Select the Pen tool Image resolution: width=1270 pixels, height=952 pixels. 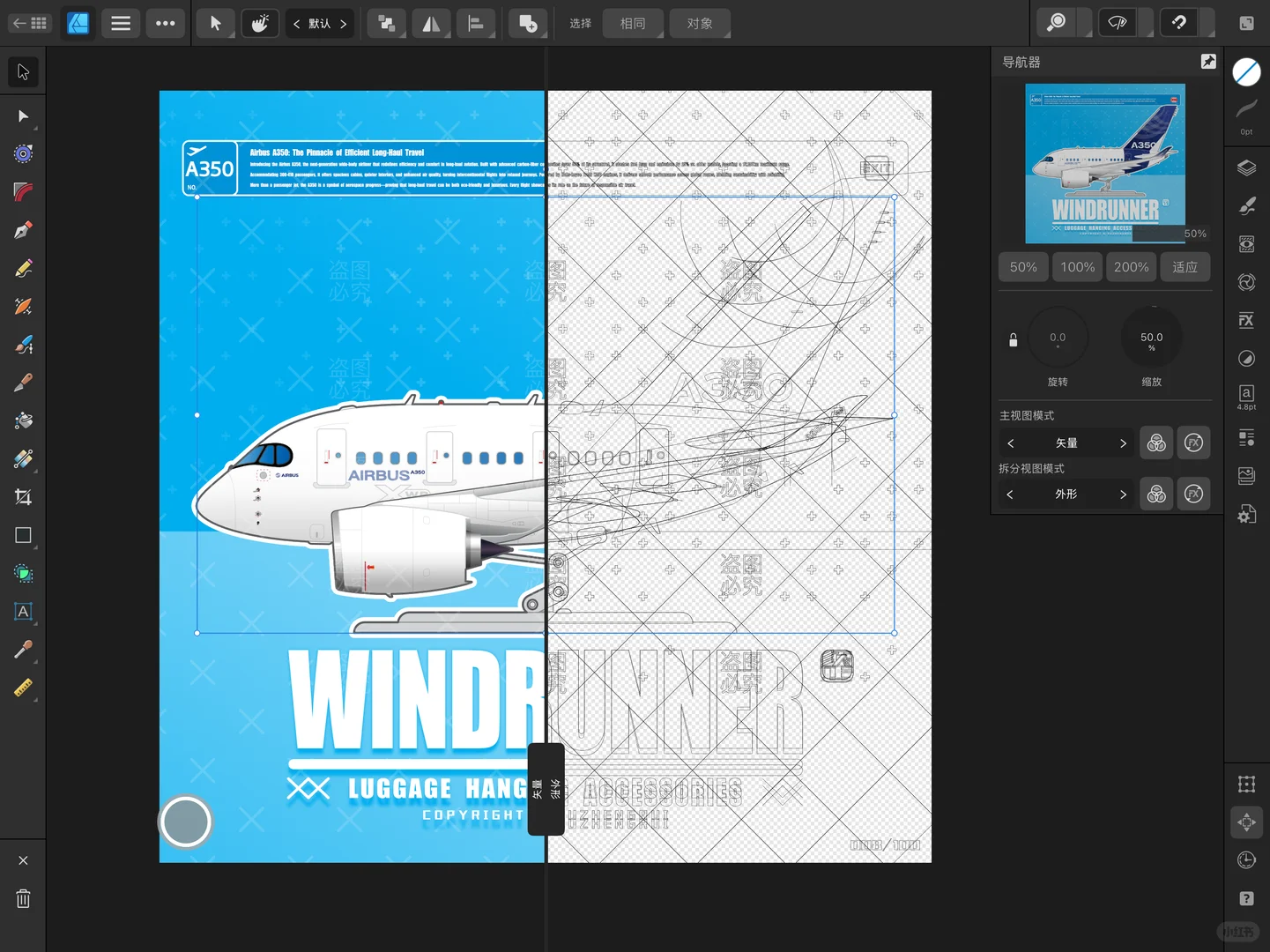[23, 230]
